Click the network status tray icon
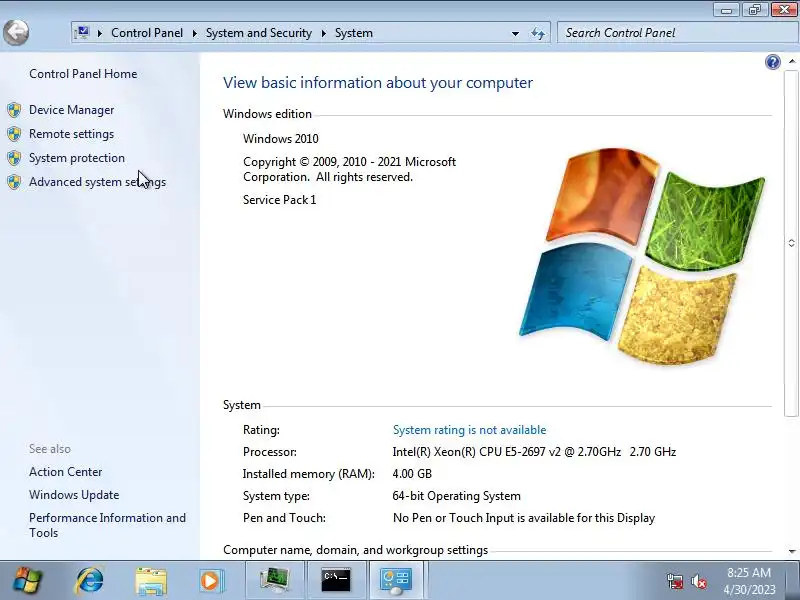This screenshot has height=600, width=800. pos(674,581)
